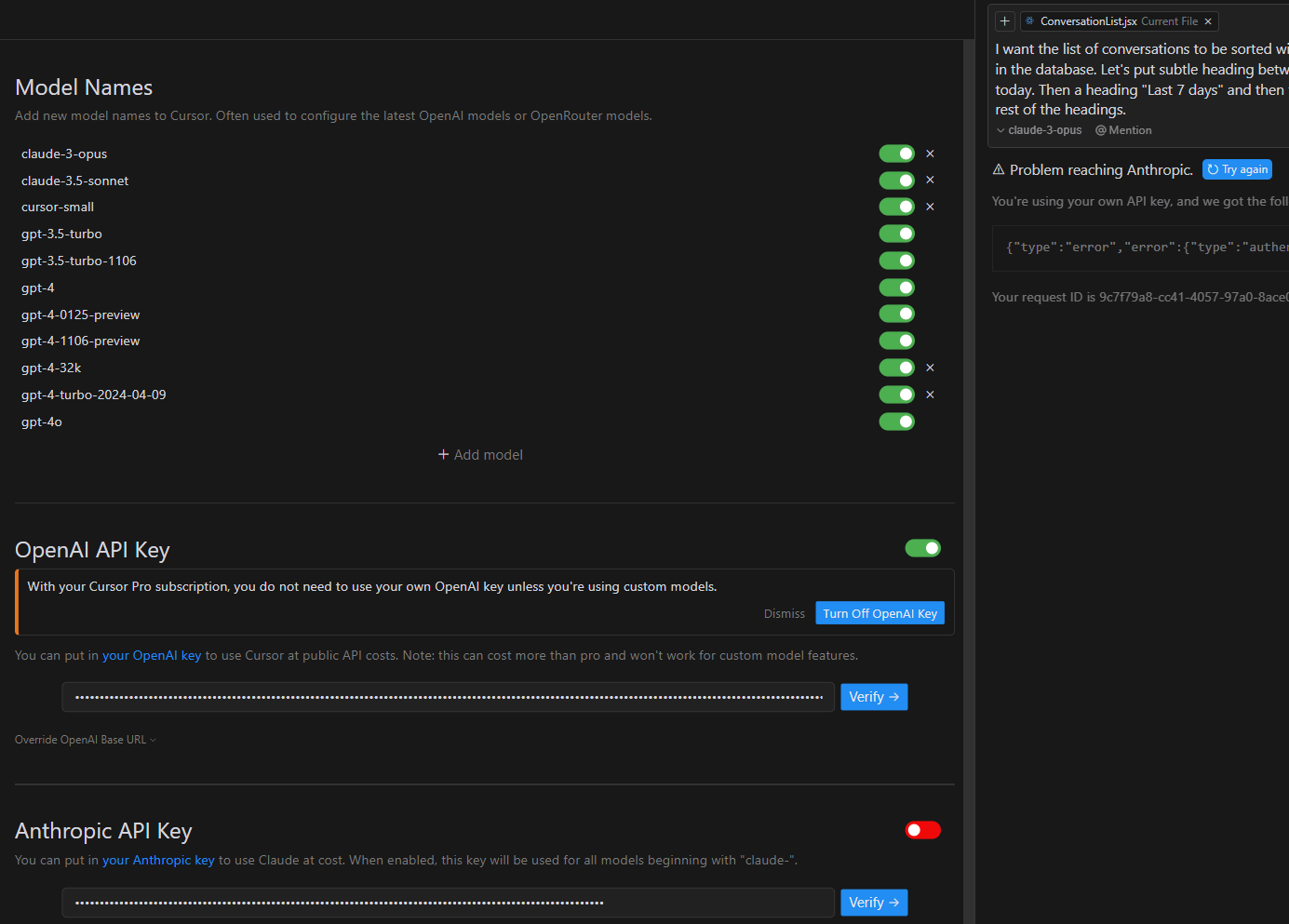Click the "cursor-small" model name
The width and height of the screenshot is (1289, 924).
pyautogui.click(x=58, y=207)
